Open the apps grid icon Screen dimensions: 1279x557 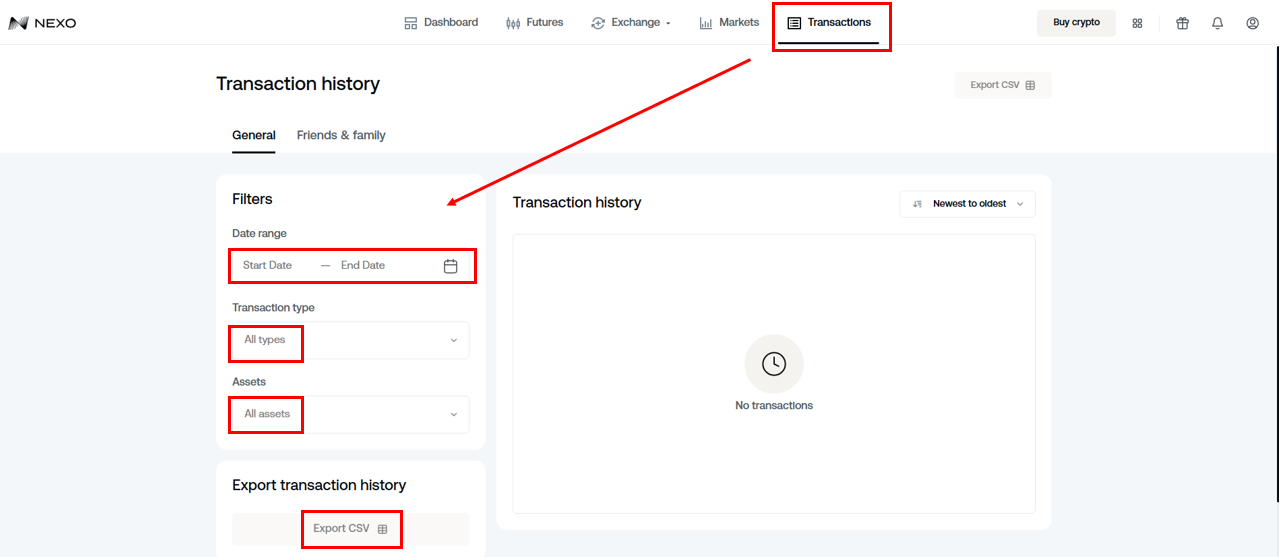(x=1137, y=23)
